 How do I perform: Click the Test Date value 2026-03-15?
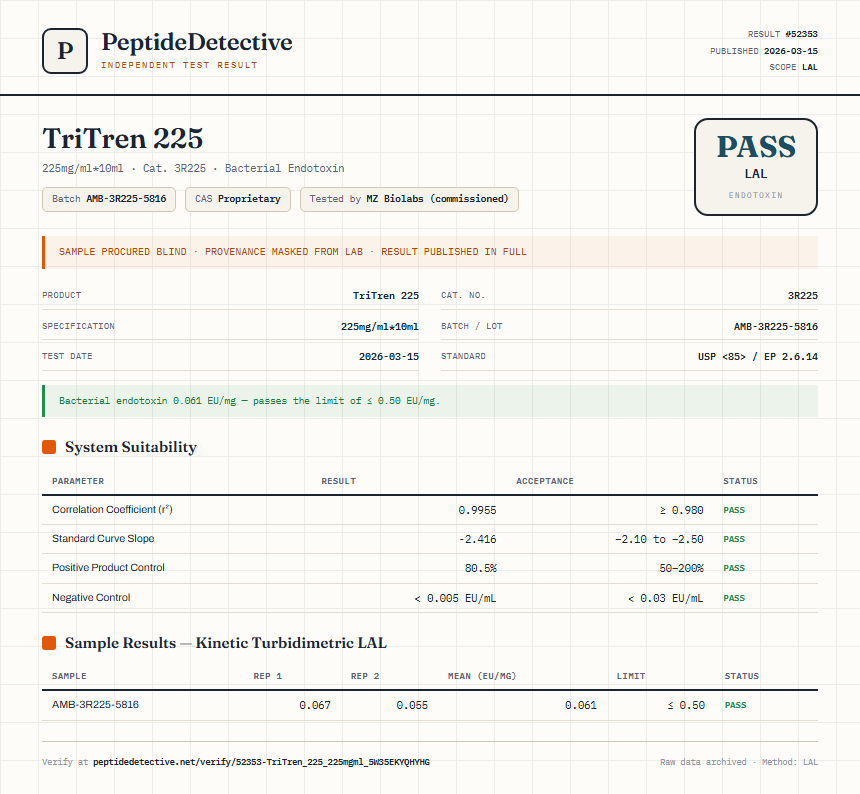389,356
